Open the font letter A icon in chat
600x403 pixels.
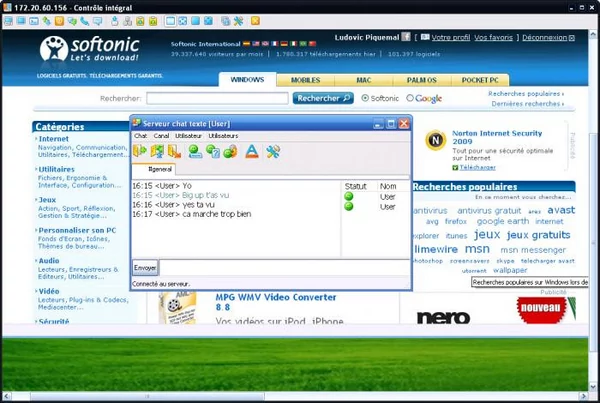[252, 151]
